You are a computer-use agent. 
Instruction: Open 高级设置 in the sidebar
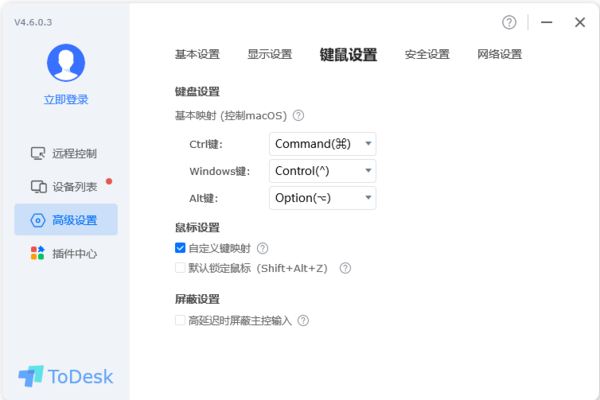tap(66, 220)
